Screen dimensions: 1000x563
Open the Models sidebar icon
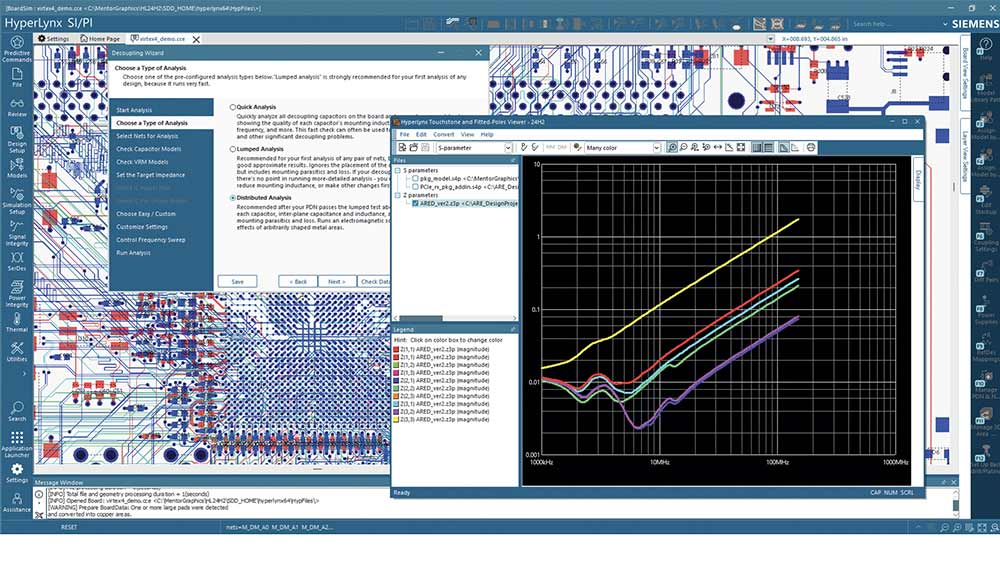(x=17, y=168)
